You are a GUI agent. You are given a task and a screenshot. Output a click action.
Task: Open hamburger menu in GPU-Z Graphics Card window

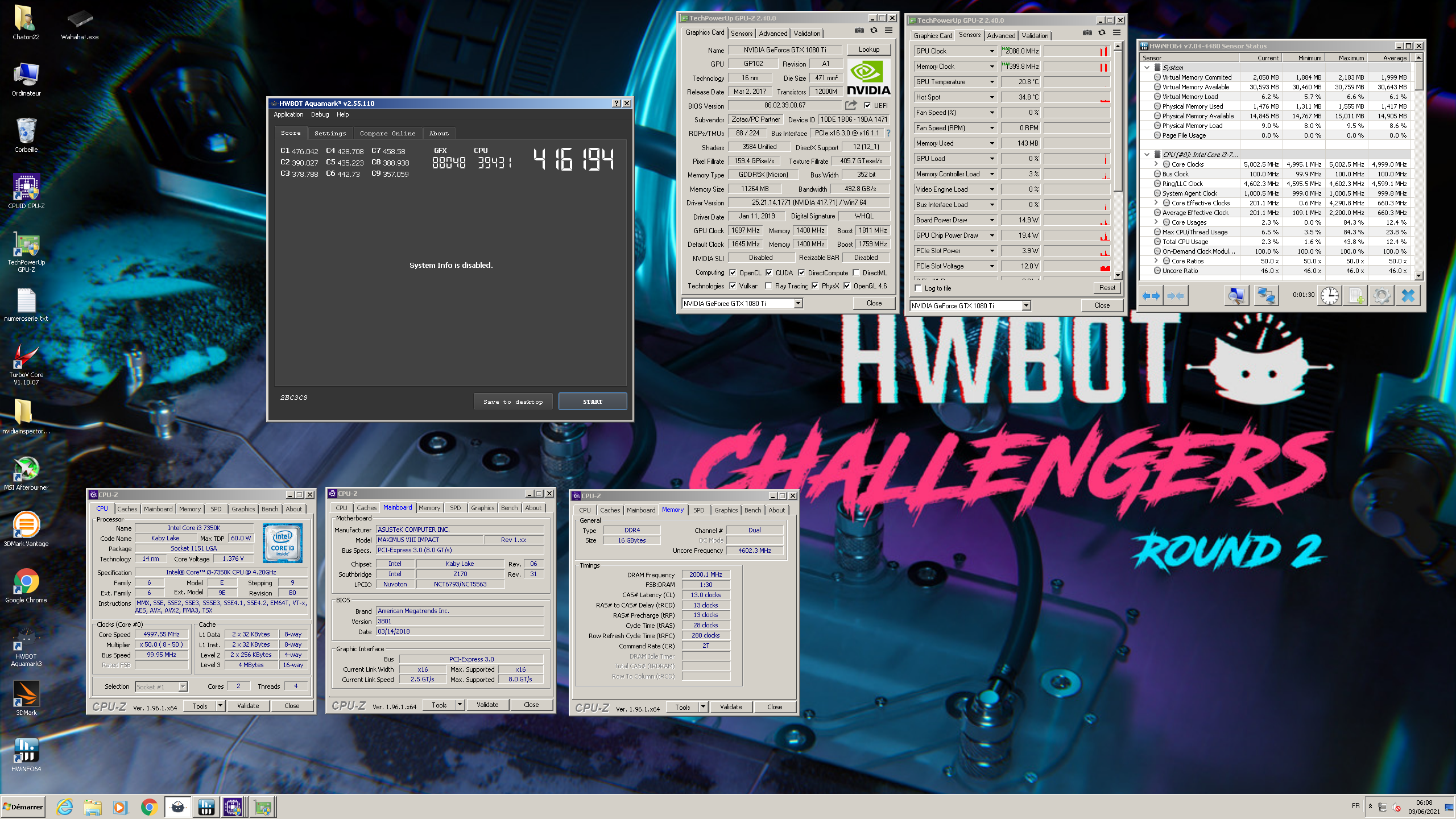coord(888,31)
